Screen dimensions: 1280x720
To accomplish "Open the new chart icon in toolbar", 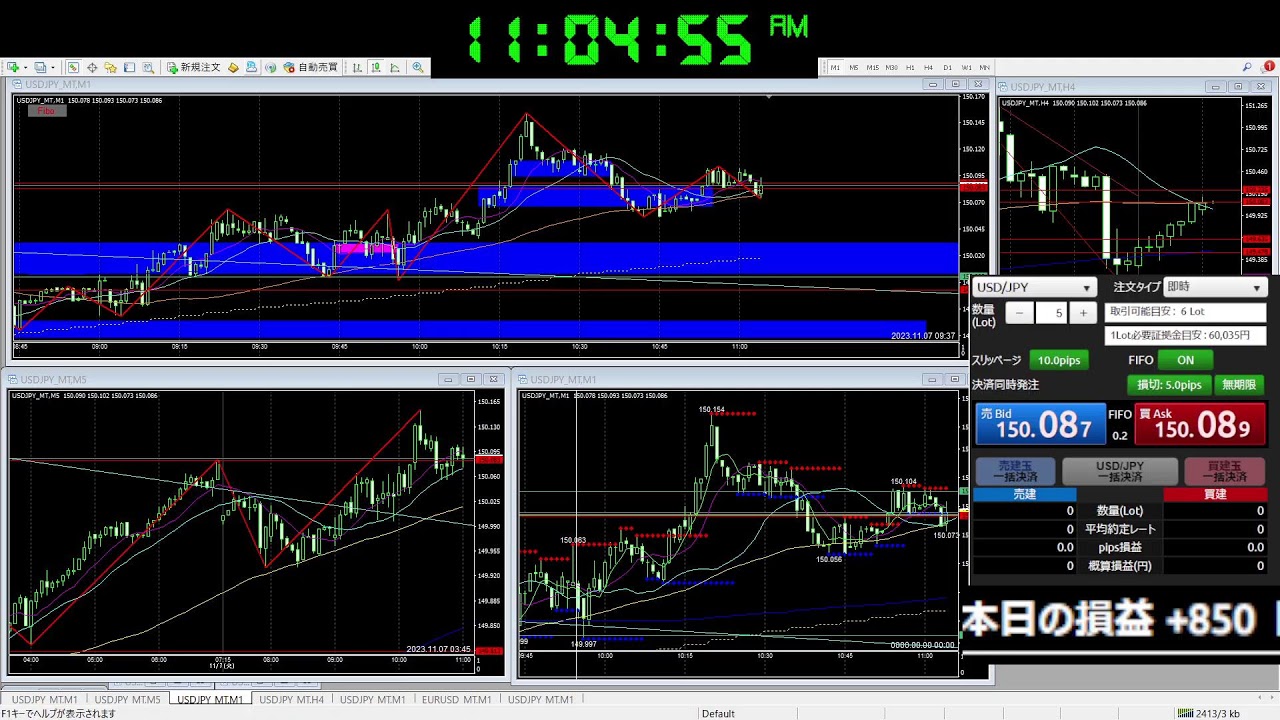I will point(14,67).
